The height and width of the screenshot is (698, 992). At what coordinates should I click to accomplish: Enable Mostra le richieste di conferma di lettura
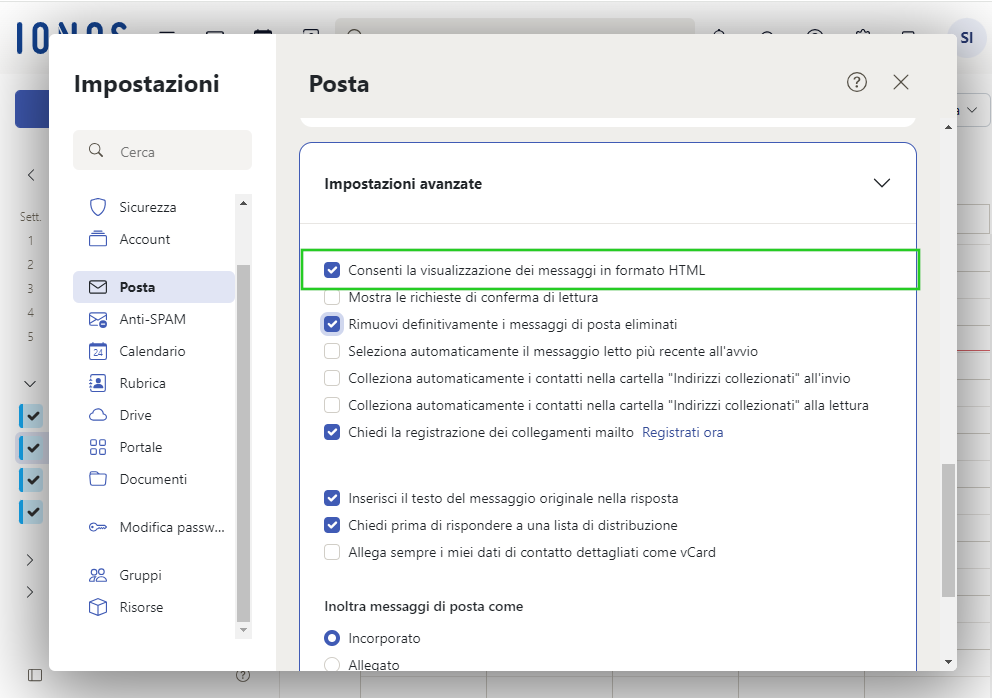coord(332,297)
